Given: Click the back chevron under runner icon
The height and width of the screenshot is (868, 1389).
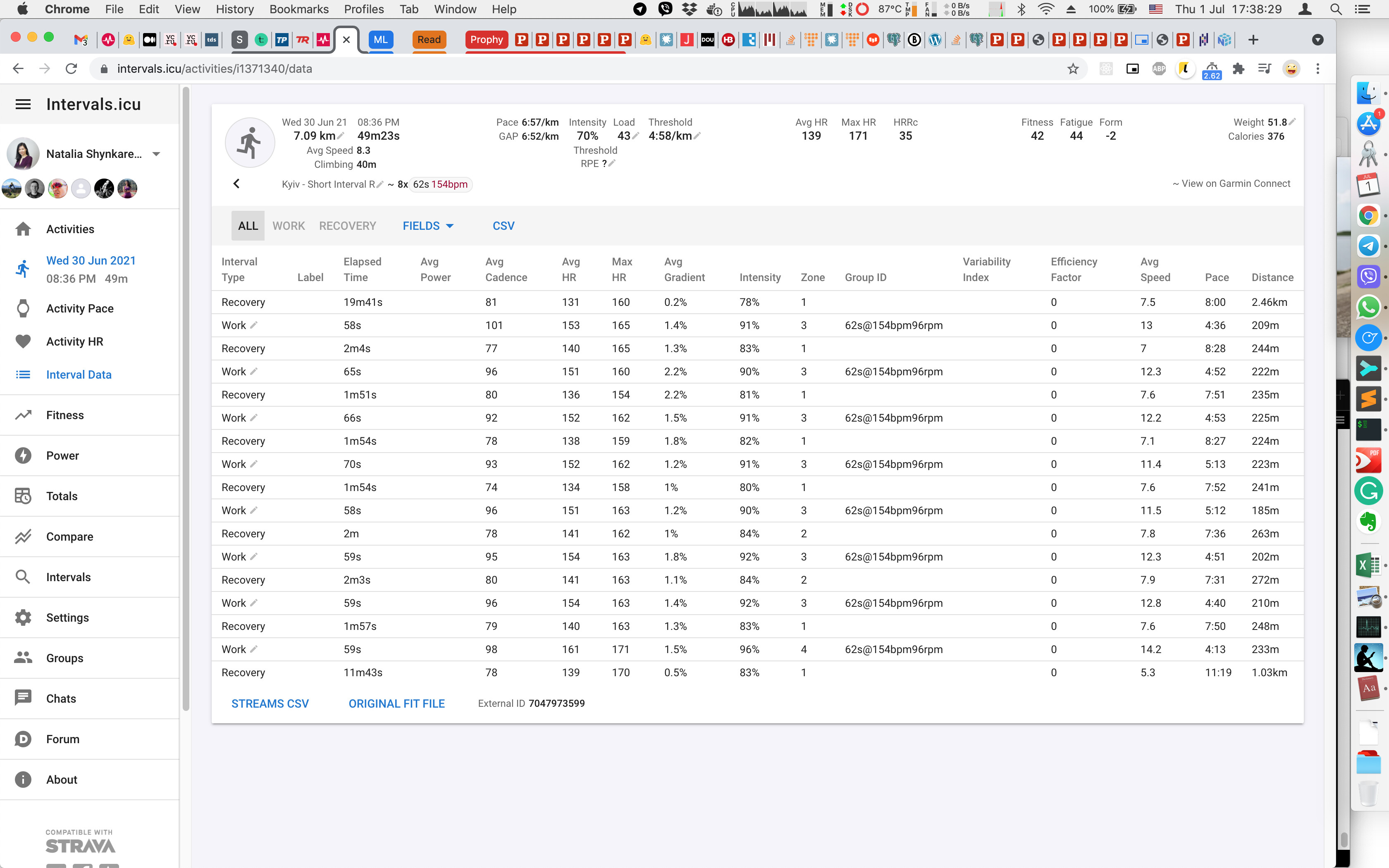Looking at the screenshot, I should coord(236,184).
